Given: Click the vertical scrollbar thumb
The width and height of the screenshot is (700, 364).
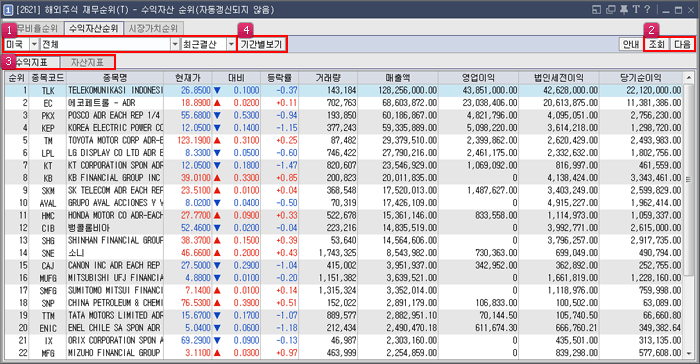Looking at the screenshot, I should pos(689,180).
